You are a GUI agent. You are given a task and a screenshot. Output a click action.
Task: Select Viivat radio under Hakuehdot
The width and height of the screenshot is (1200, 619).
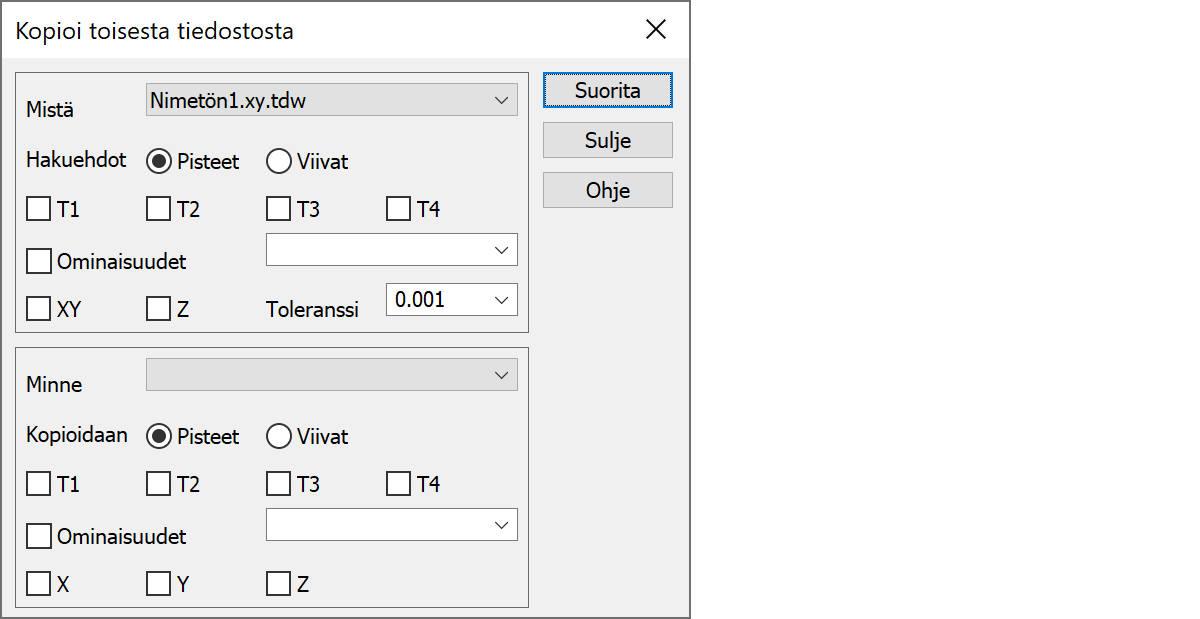[279, 160]
